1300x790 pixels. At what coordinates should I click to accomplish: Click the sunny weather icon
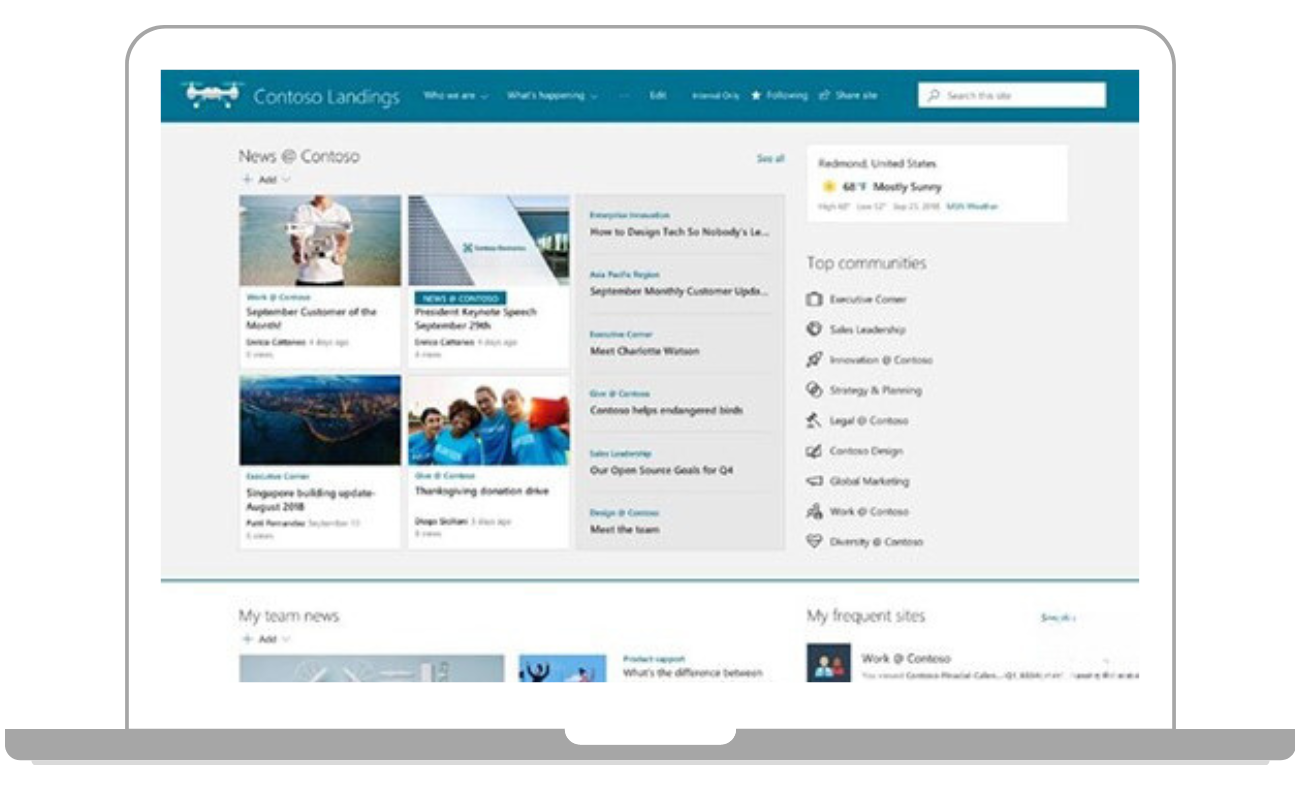828,186
